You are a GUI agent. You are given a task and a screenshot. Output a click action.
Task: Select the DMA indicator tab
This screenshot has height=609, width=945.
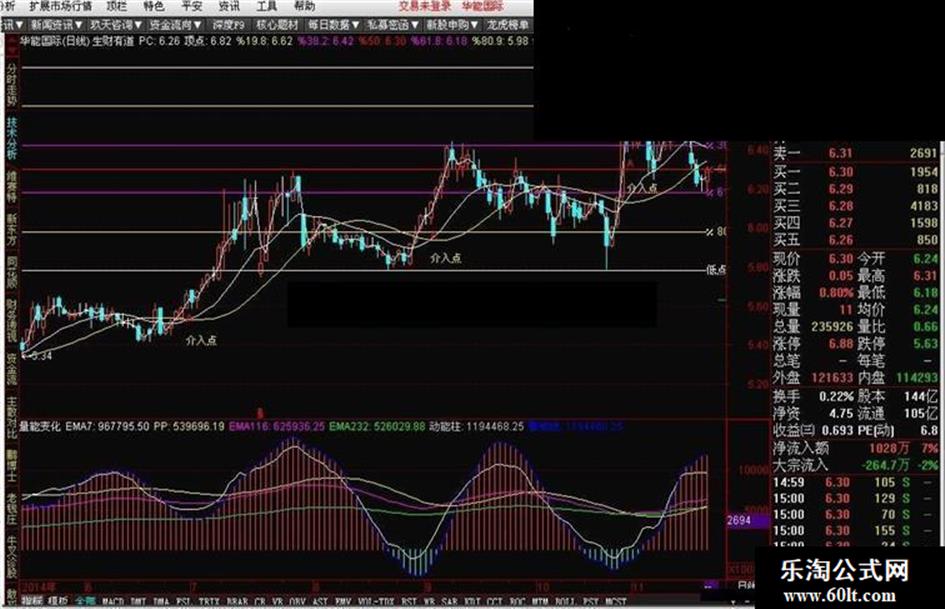point(161,602)
